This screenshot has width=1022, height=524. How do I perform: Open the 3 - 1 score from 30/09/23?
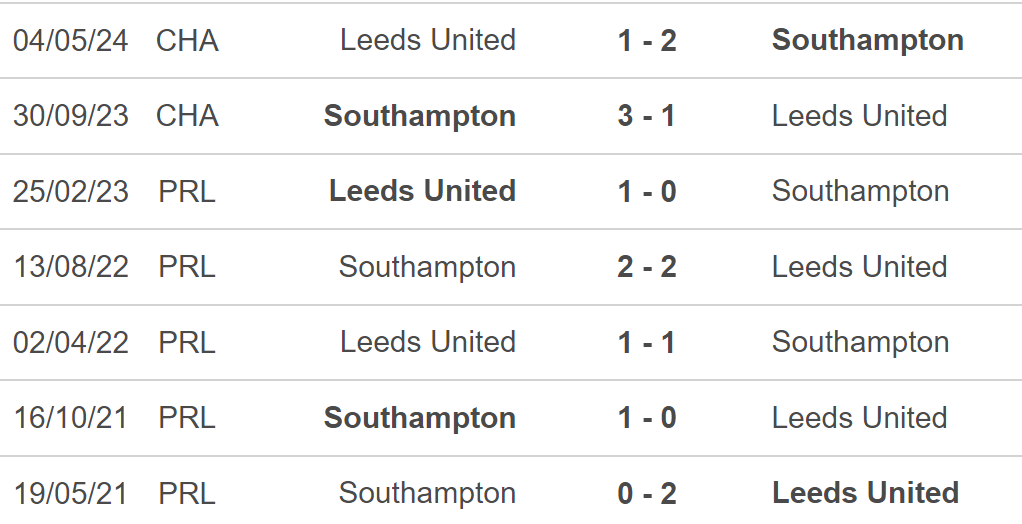point(647,116)
